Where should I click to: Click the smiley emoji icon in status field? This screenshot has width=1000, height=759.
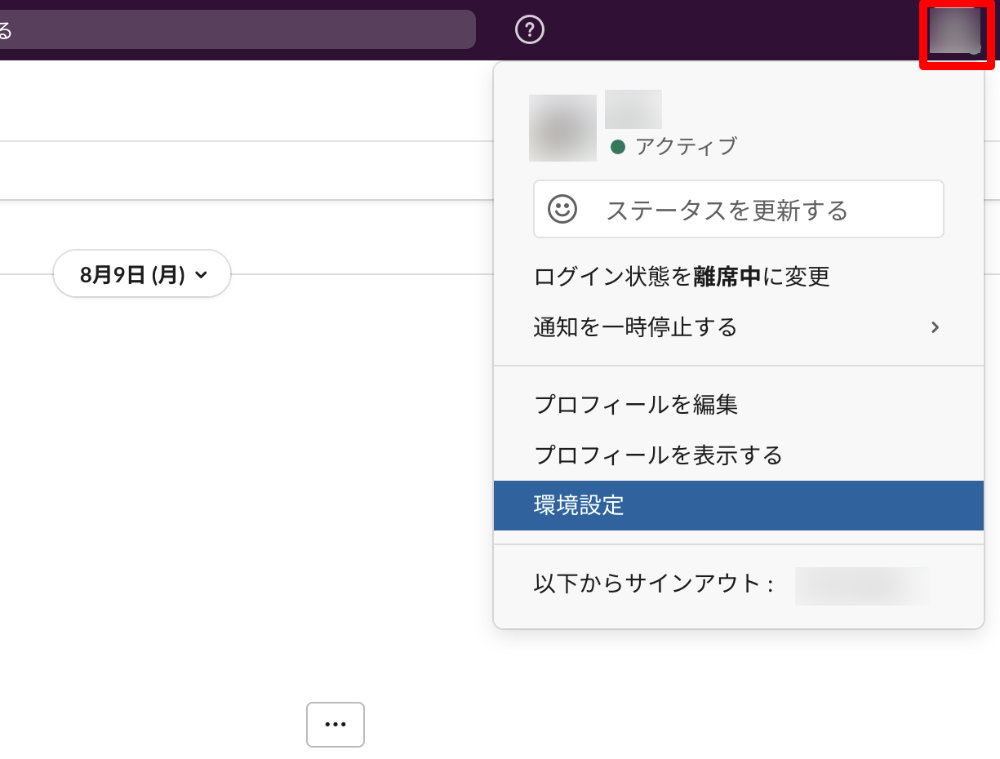coord(563,209)
